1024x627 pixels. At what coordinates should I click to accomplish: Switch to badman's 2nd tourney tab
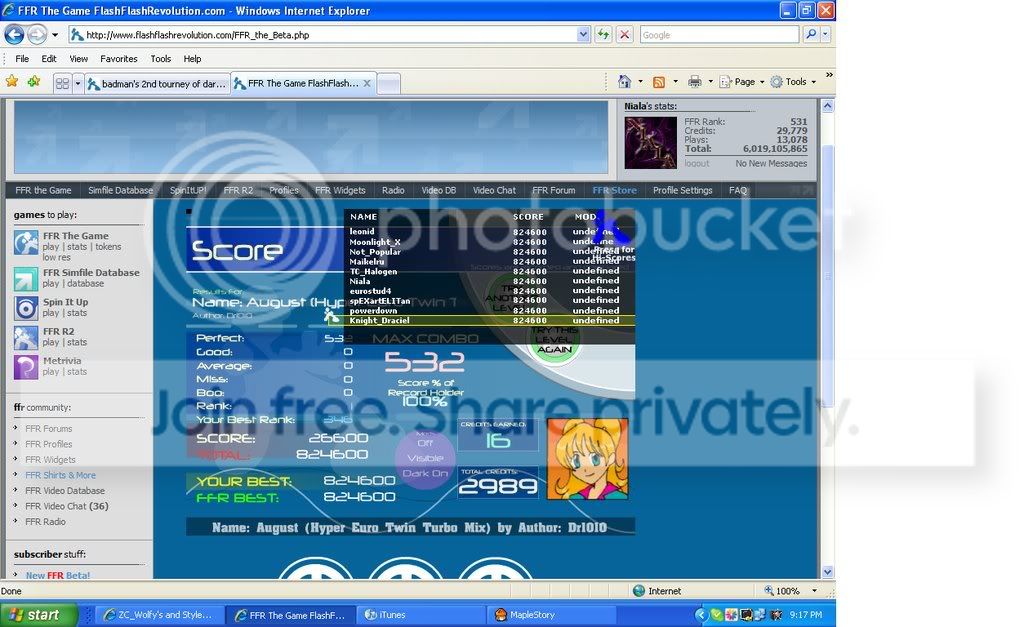(158, 84)
